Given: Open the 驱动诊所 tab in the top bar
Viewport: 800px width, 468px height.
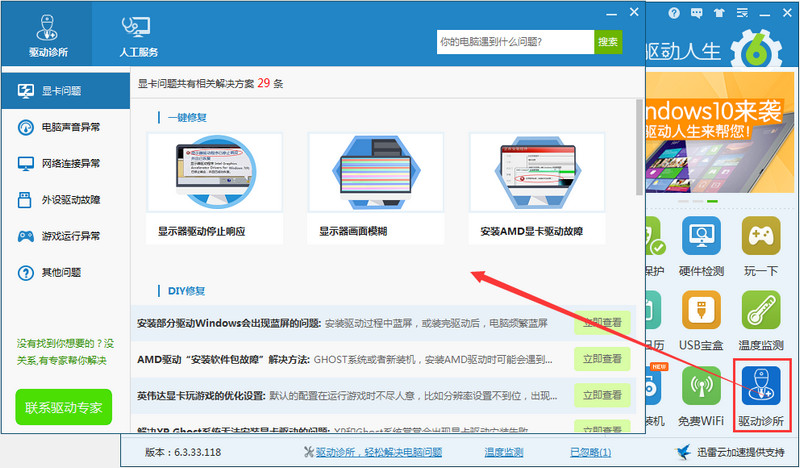Looking at the screenshot, I should click(x=47, y=34).
